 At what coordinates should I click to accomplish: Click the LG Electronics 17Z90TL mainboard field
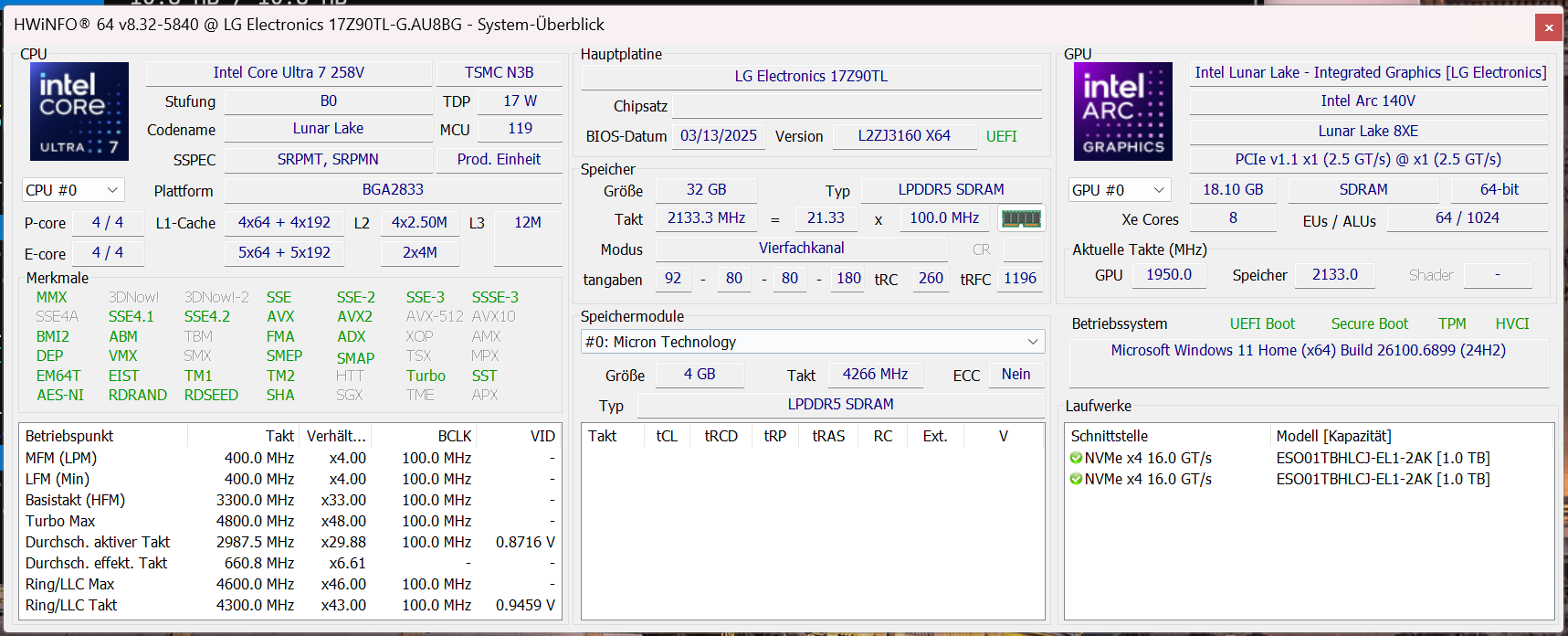[x=811, y=77]
